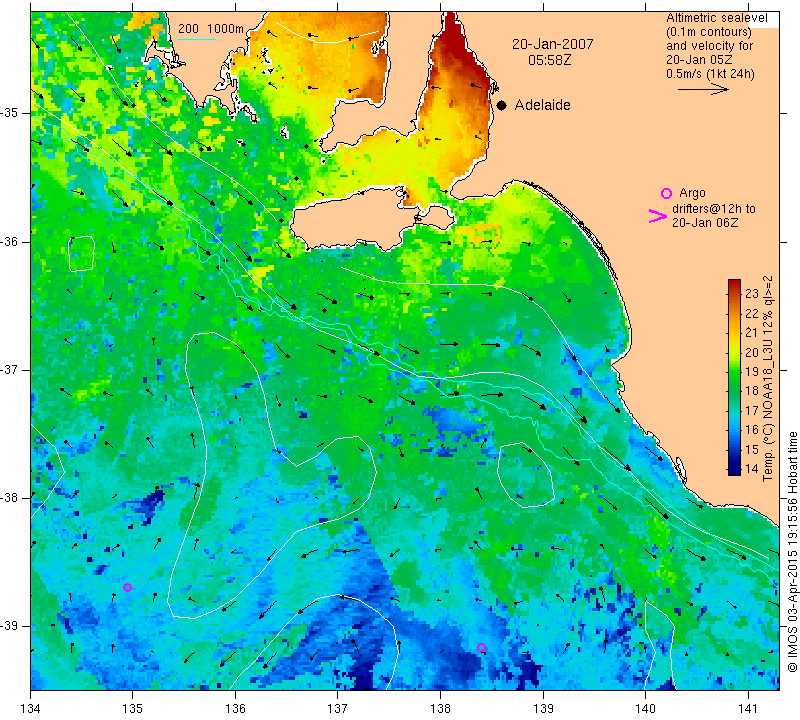800x720 pixels.
Task: Click the color bar value 23
Action: (x=752, y=293)
